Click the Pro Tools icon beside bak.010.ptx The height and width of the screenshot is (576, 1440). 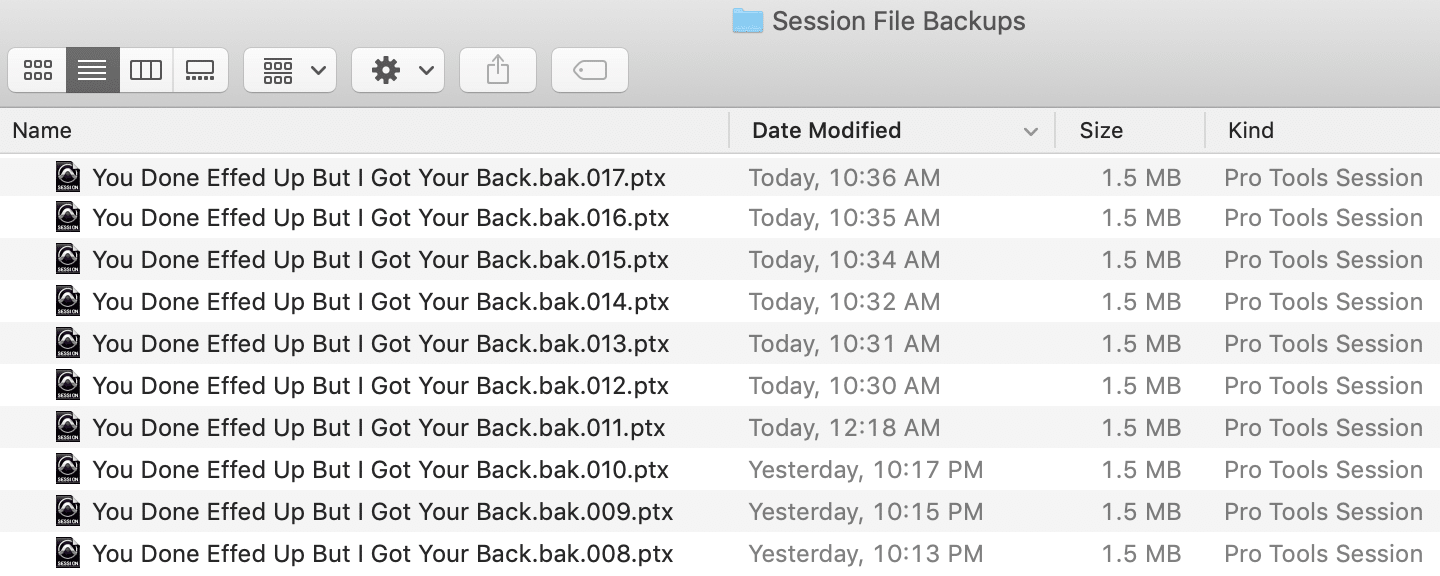pyautogui.click(x=68, y=469)
